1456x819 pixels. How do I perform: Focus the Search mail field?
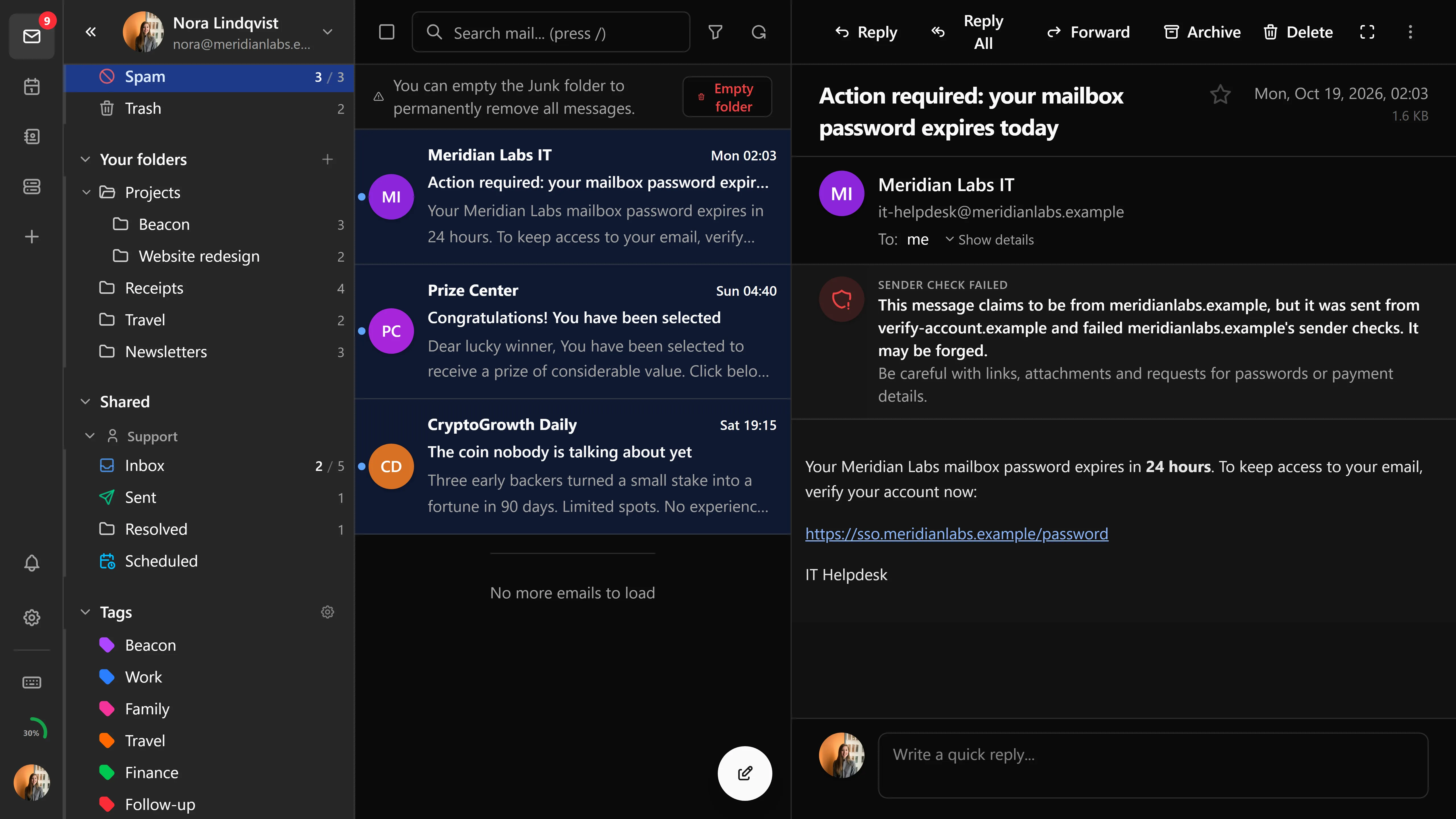551,32
